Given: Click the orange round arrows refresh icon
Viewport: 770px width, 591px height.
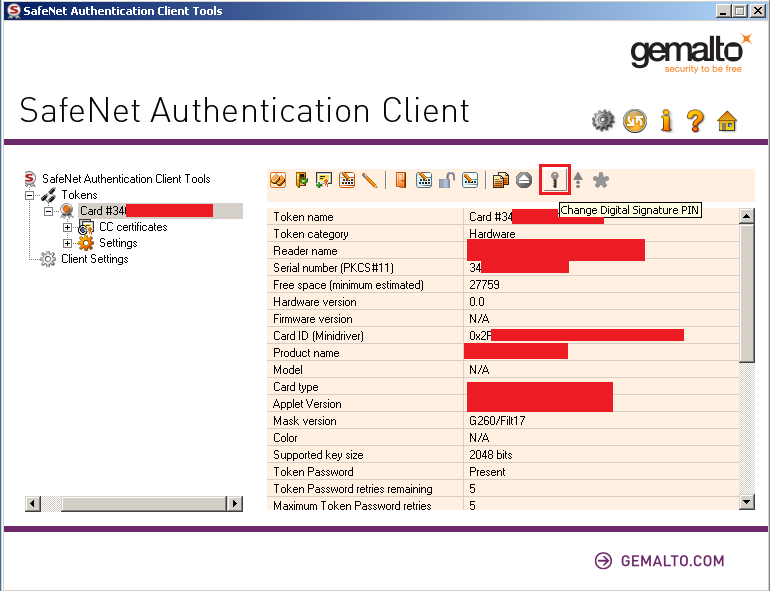Looking at the screenshot, I should [x=634, y=121].
